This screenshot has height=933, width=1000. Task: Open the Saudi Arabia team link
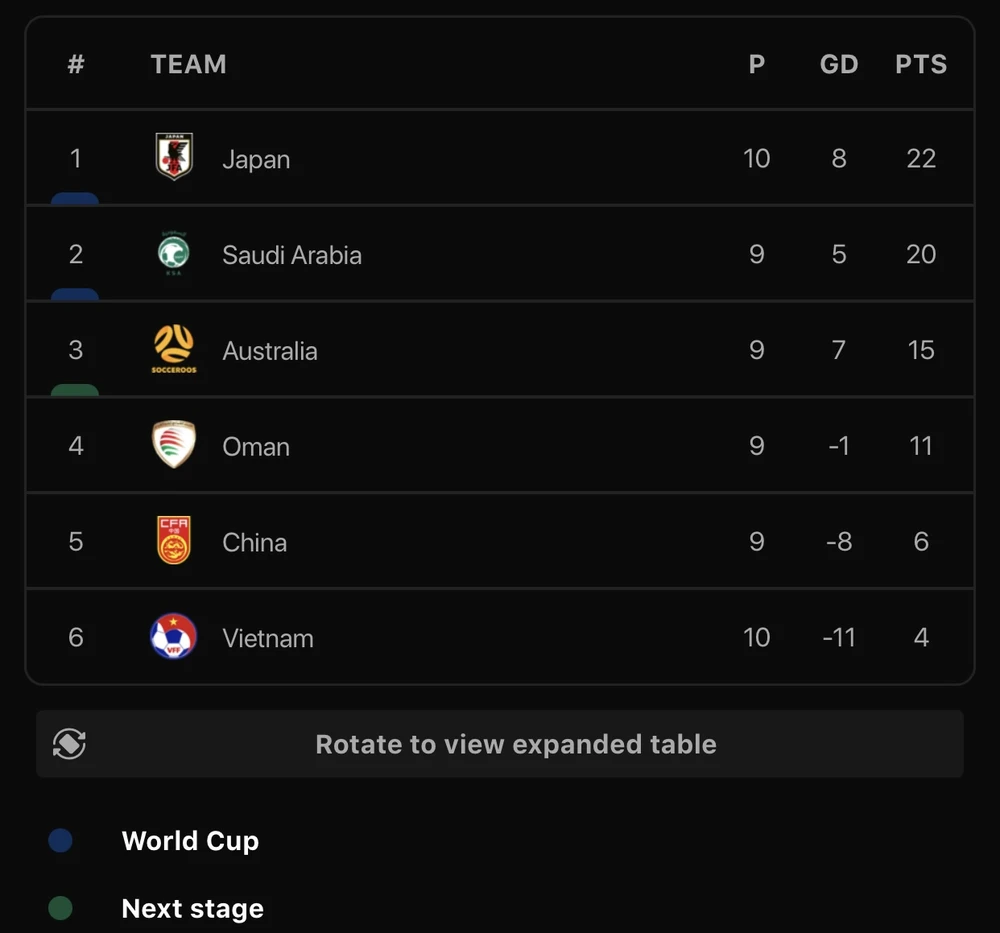[x=292, y=255]
